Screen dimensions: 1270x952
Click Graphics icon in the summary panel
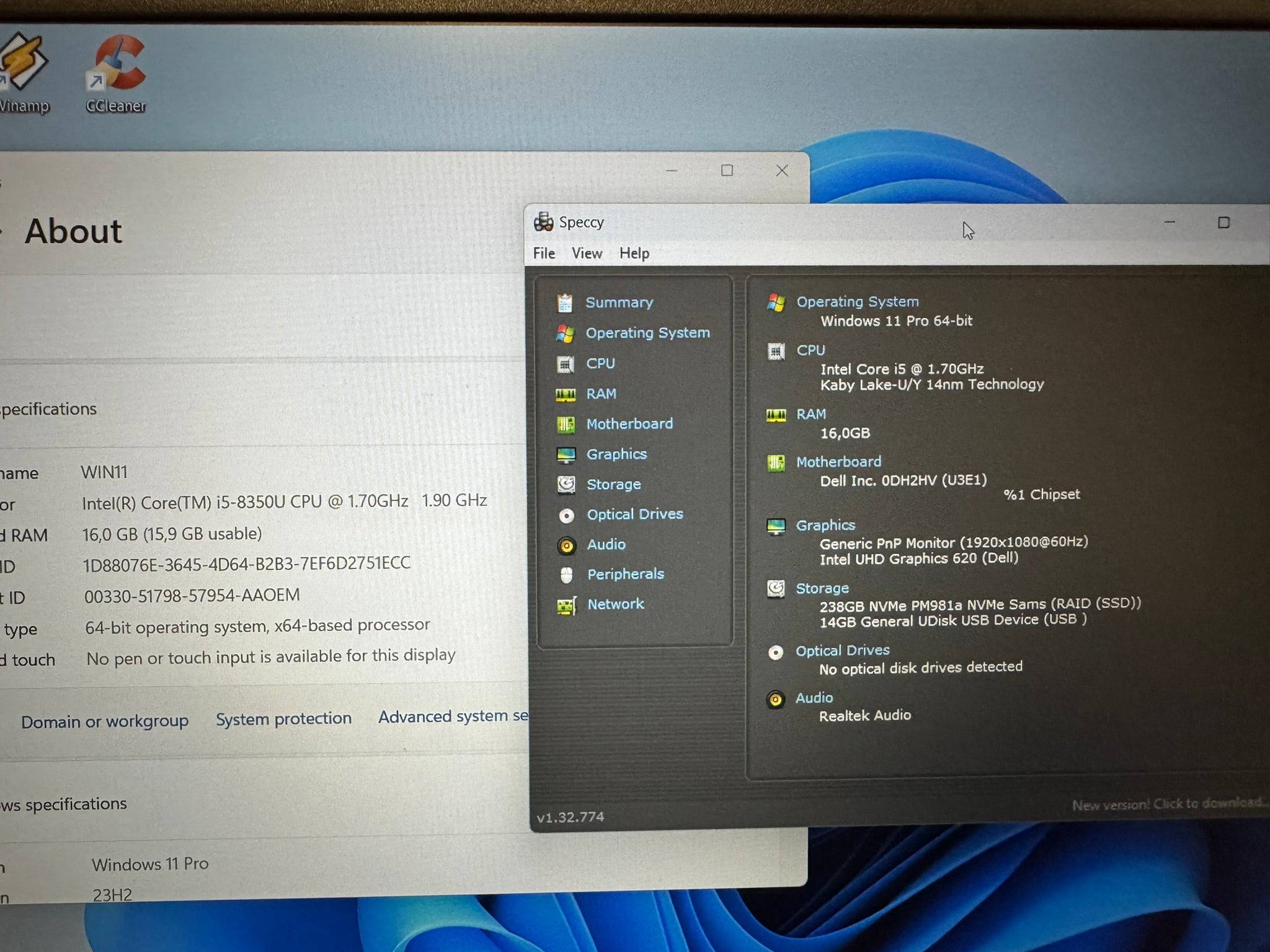coord(776,527)
